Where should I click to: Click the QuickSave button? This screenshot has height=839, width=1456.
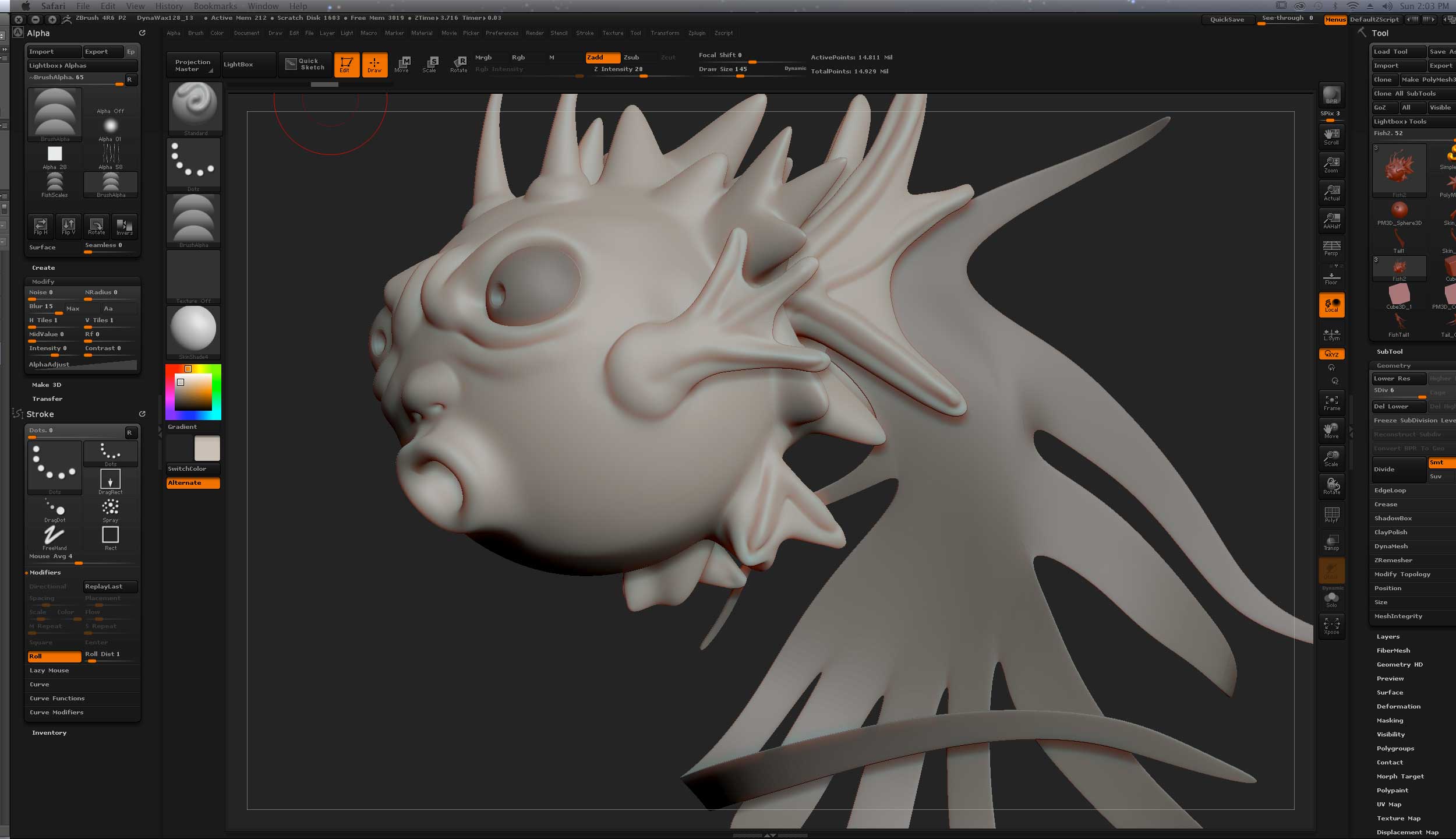point(1227,19)
